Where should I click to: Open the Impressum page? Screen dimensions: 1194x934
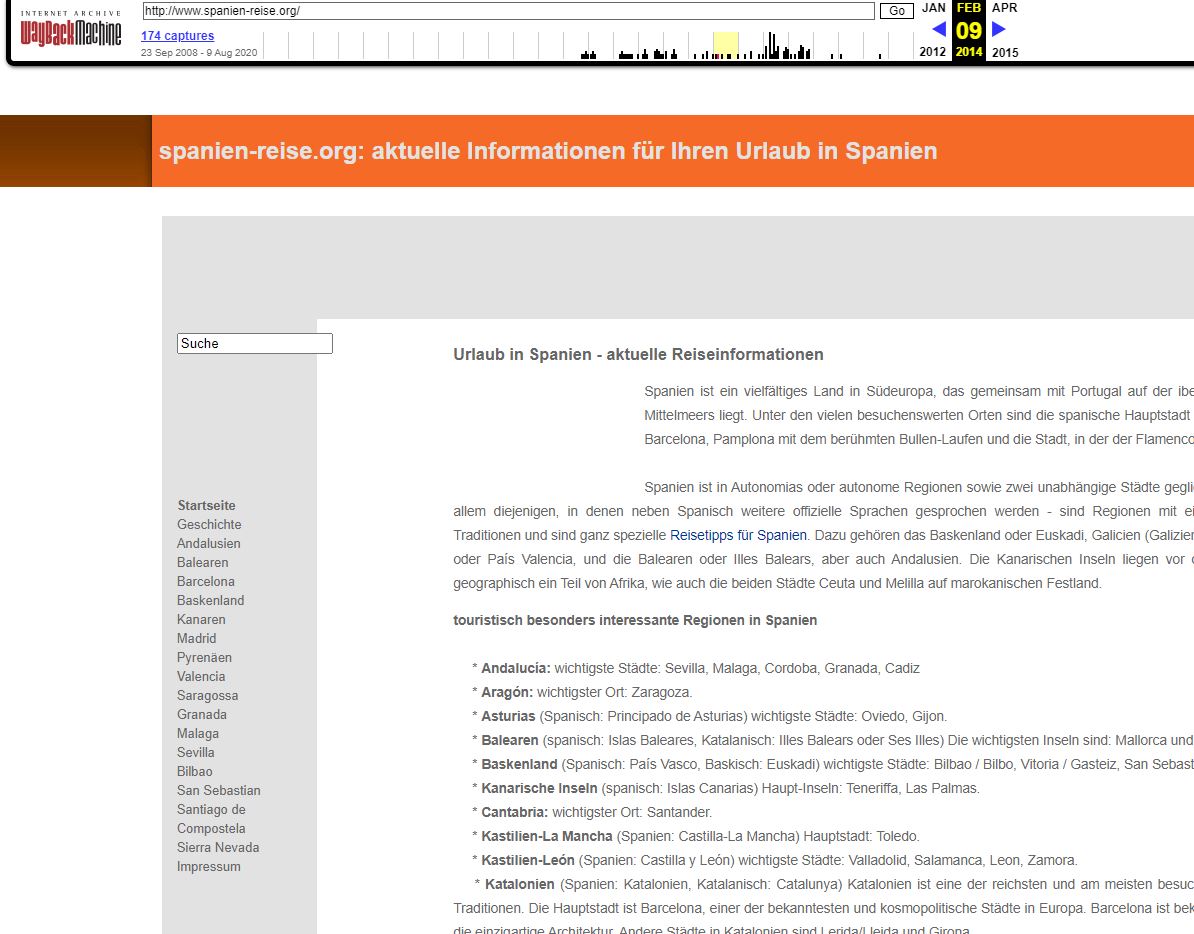pos(208,866)
